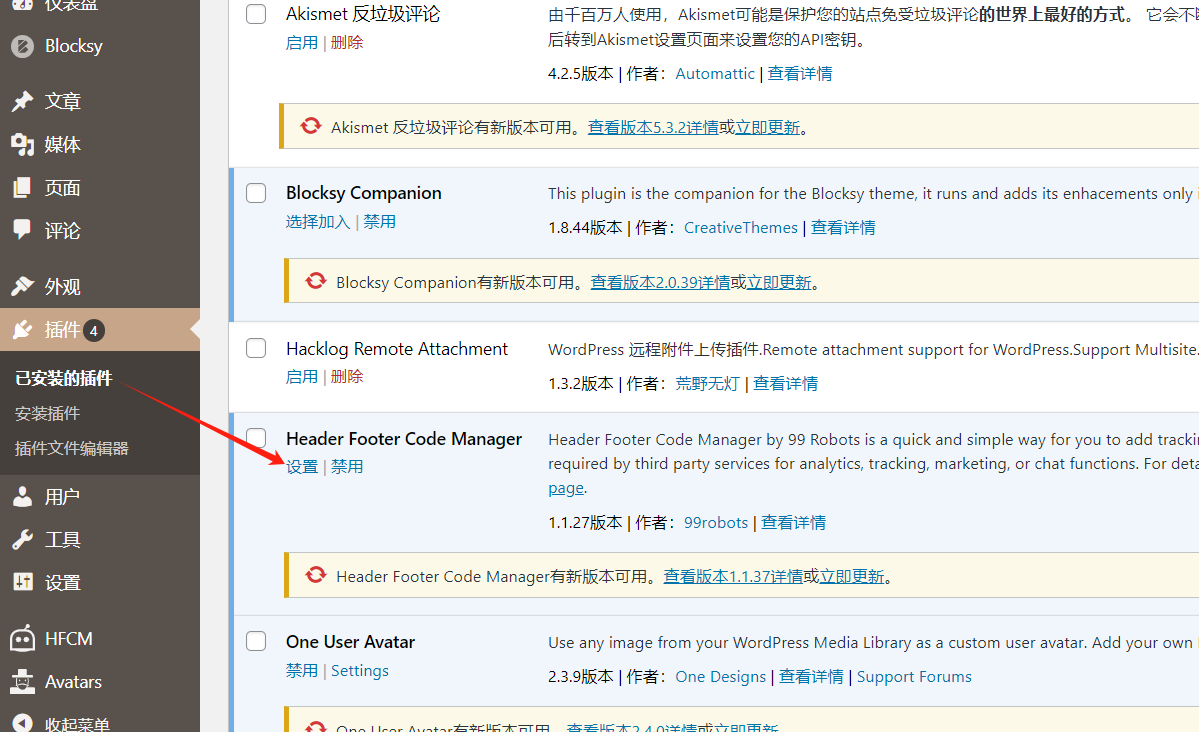Click the sliders icon beside 设置
This screenshot has width=1199, height=732.
pyautogui.click(x=23, y=582)
